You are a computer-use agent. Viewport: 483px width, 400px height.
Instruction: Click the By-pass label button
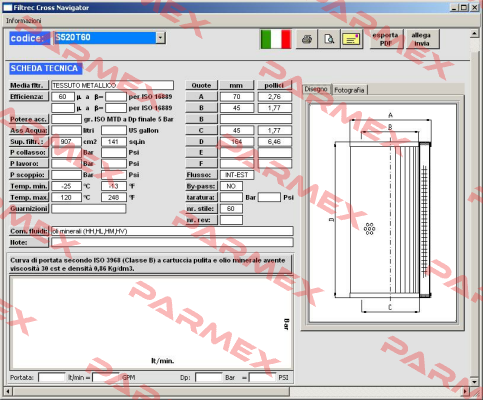pyautogui.click(x=201, y=186)
